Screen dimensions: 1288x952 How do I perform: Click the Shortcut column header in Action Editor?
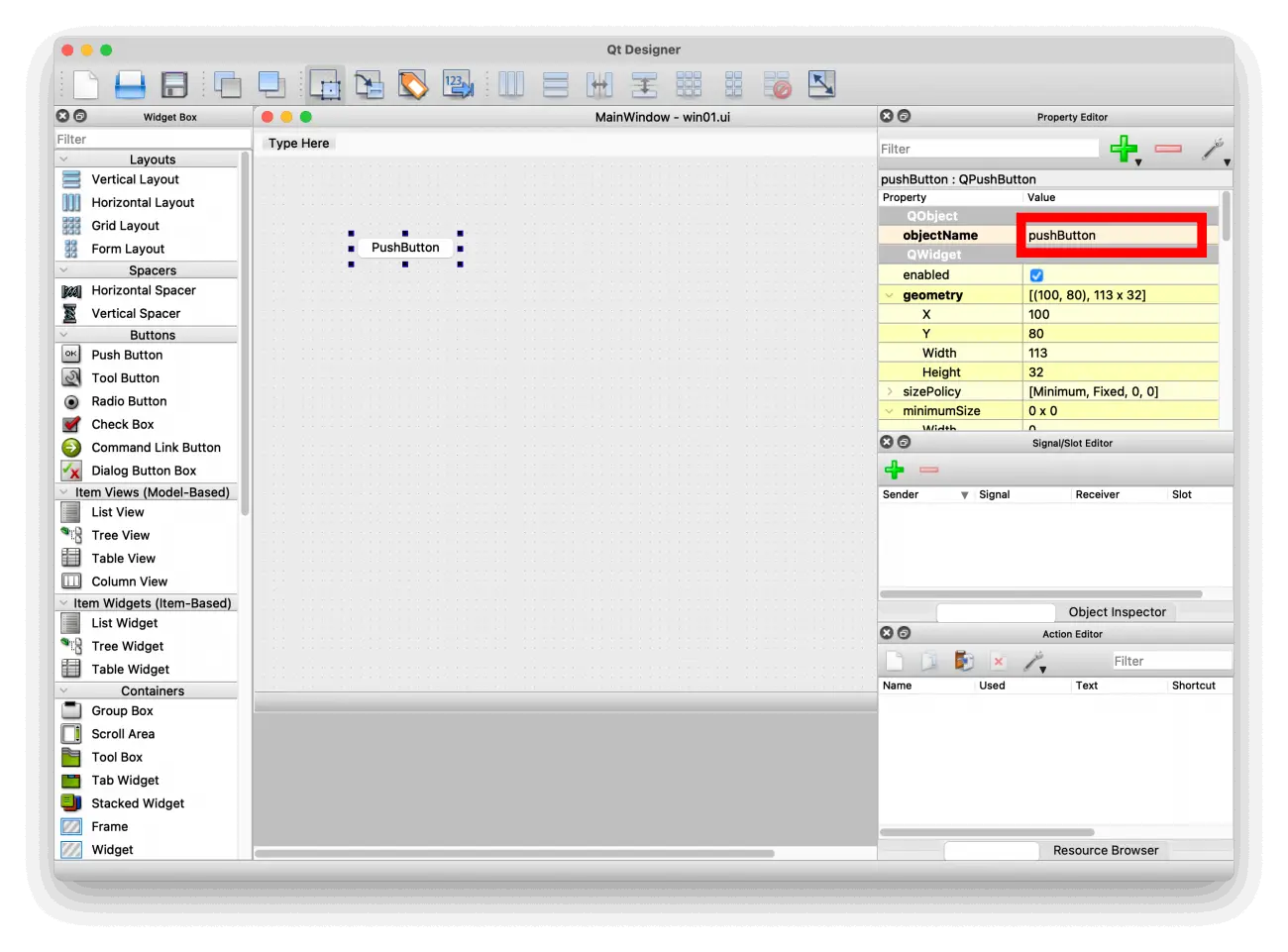tap(1199, 686)
